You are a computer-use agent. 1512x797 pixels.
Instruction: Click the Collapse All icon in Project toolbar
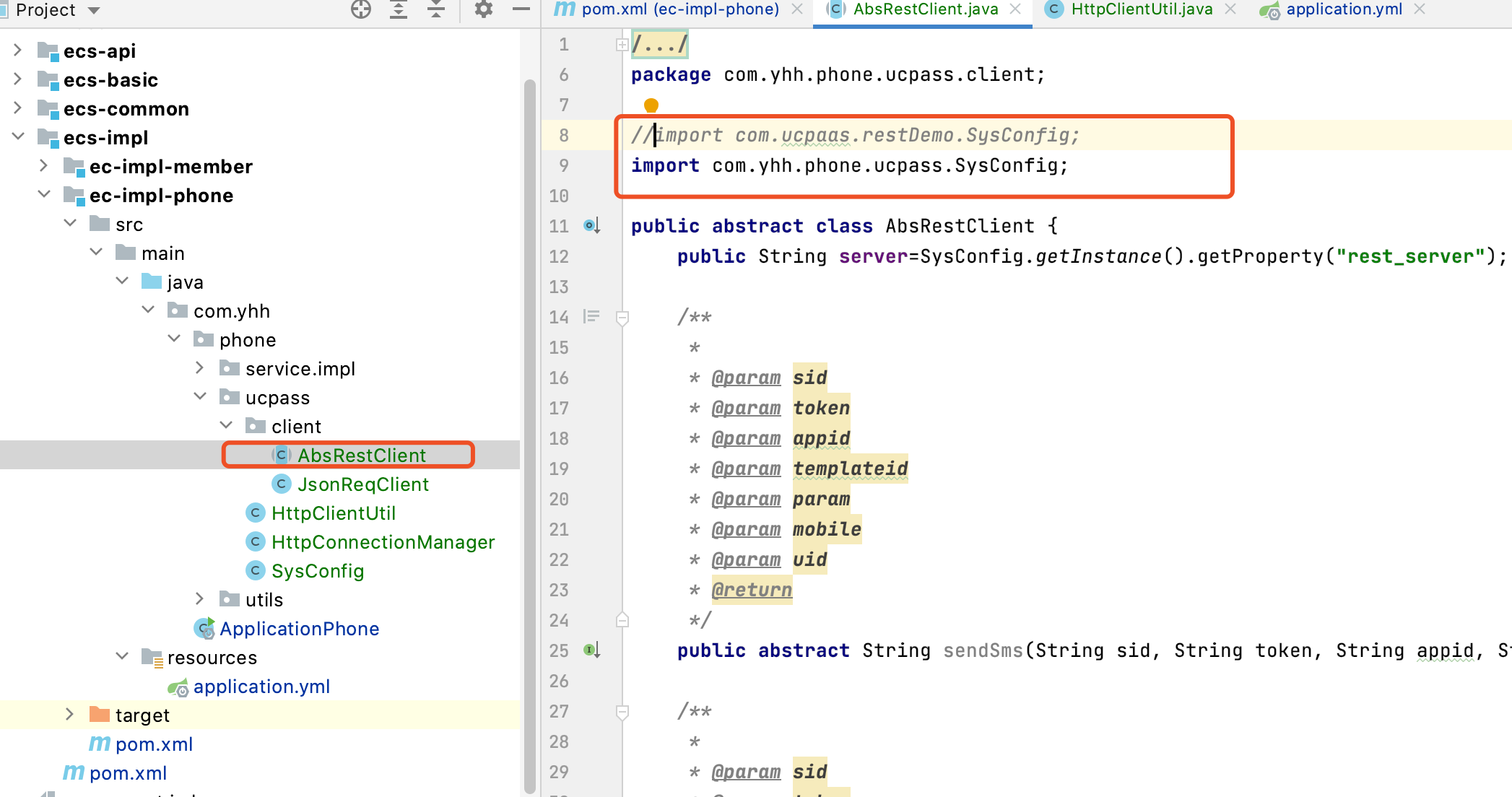436,9
